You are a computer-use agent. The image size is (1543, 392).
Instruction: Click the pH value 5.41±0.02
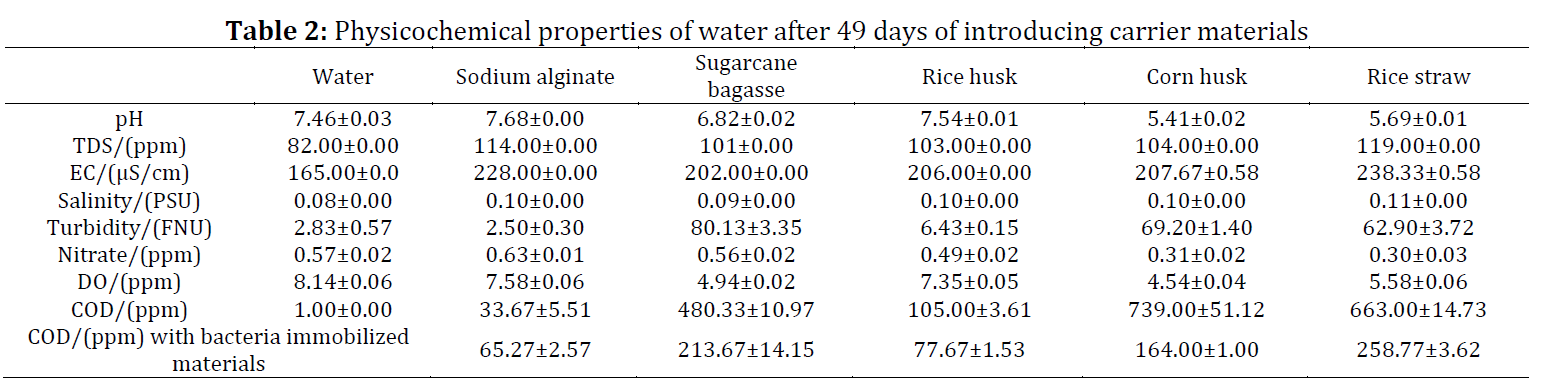click(1195, 121)
